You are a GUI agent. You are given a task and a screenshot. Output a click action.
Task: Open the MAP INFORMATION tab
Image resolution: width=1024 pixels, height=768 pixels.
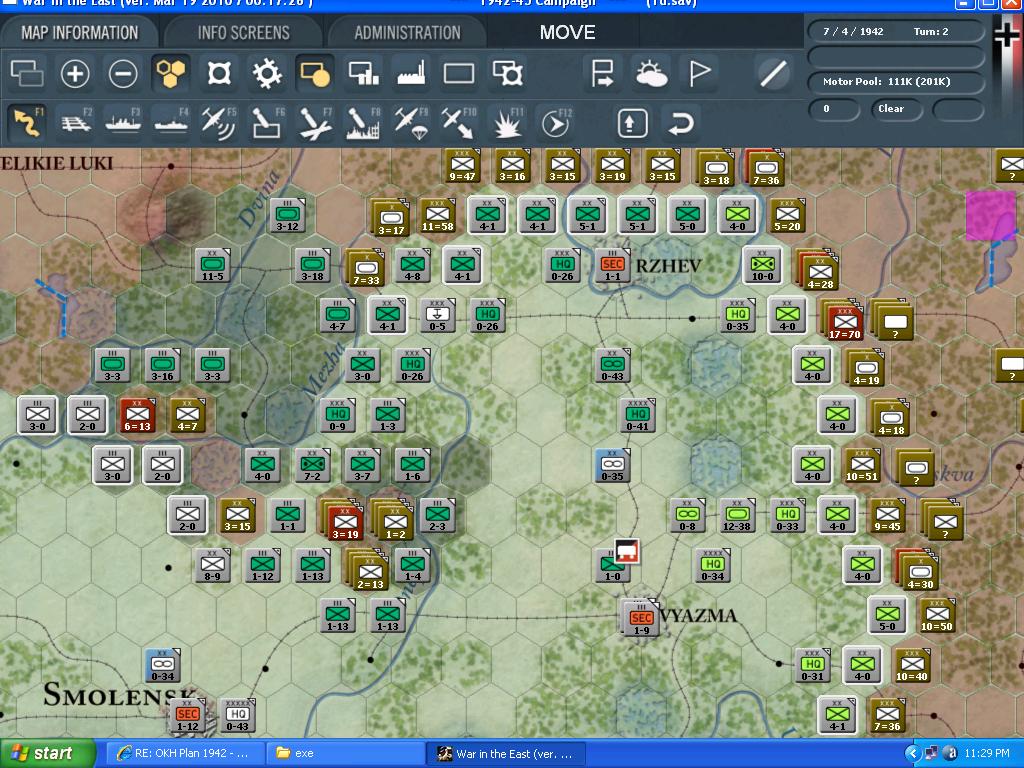[x=80, y=33]
